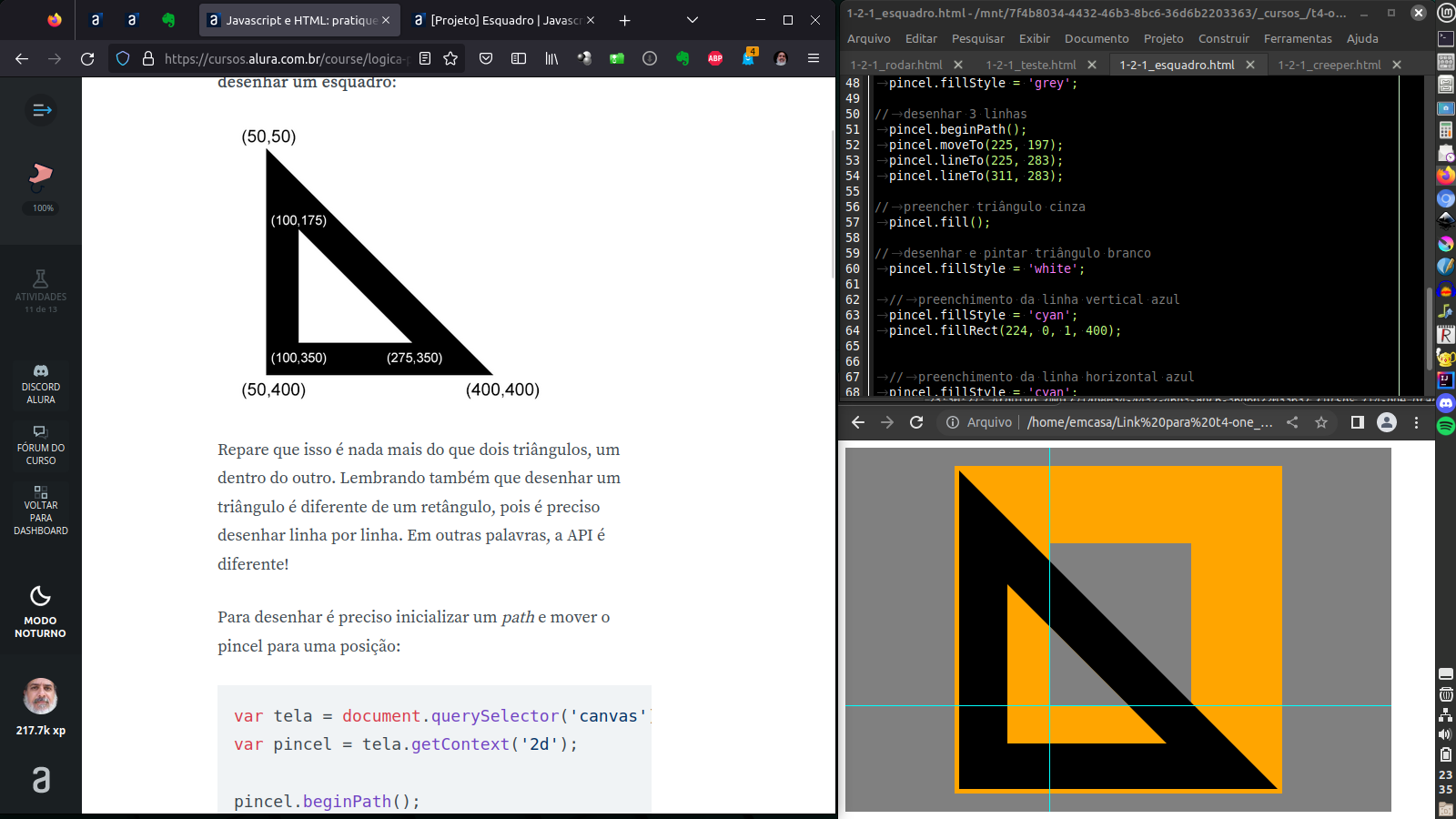Save the page to Pocket

pyautogui.click(x=486, y=58)
